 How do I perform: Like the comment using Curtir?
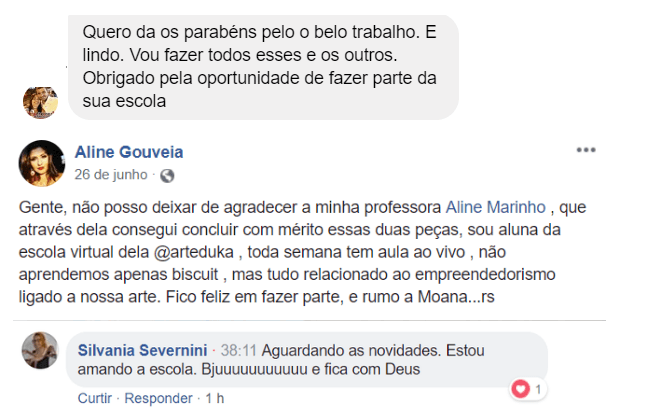click(x=95, y=398)
